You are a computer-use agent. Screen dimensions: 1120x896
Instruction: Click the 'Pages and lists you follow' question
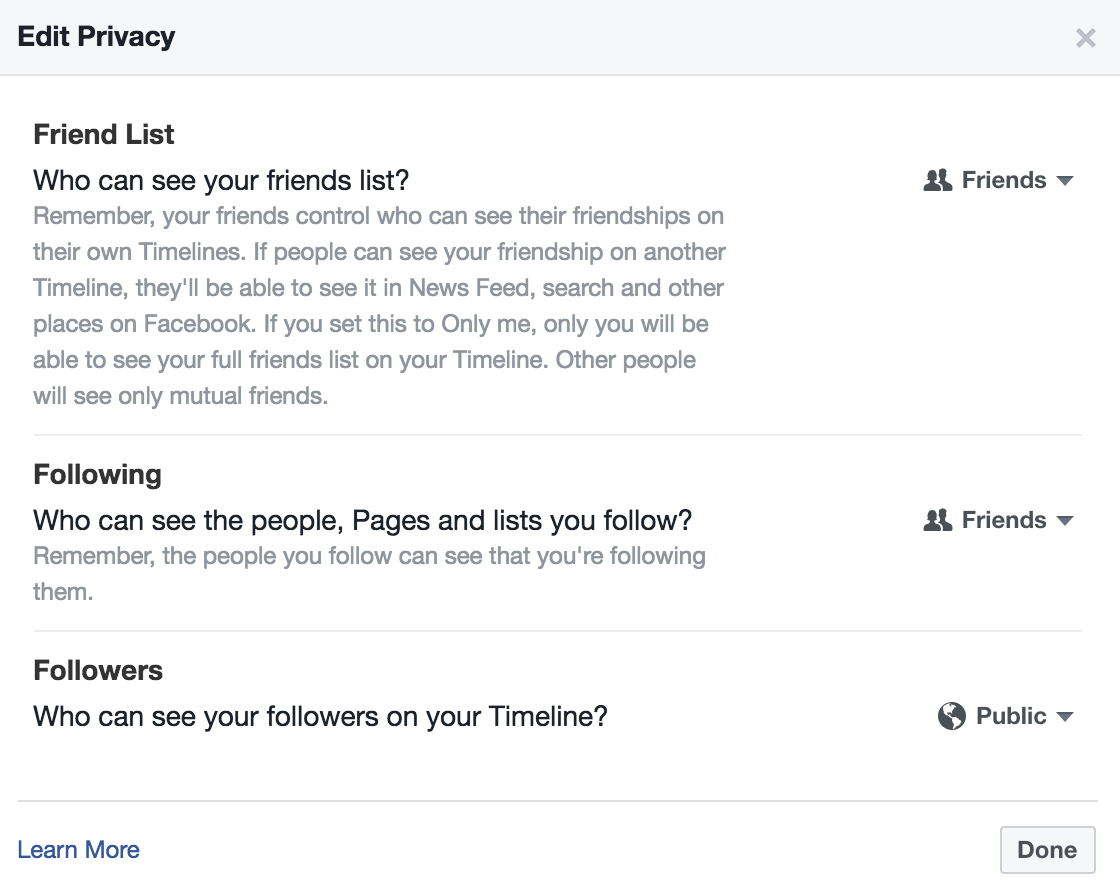pos(363,520)
